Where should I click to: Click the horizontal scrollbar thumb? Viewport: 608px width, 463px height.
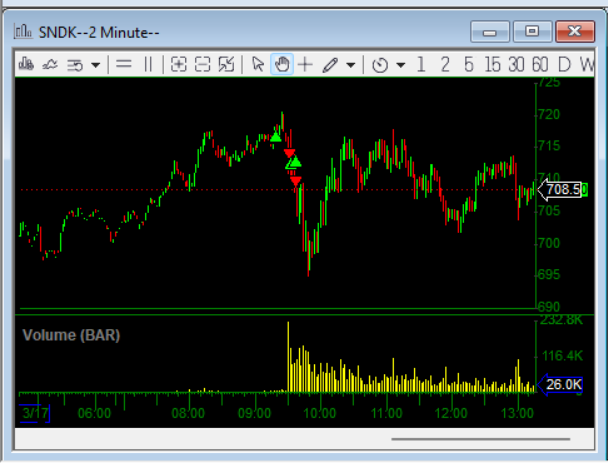click(481, 439)
